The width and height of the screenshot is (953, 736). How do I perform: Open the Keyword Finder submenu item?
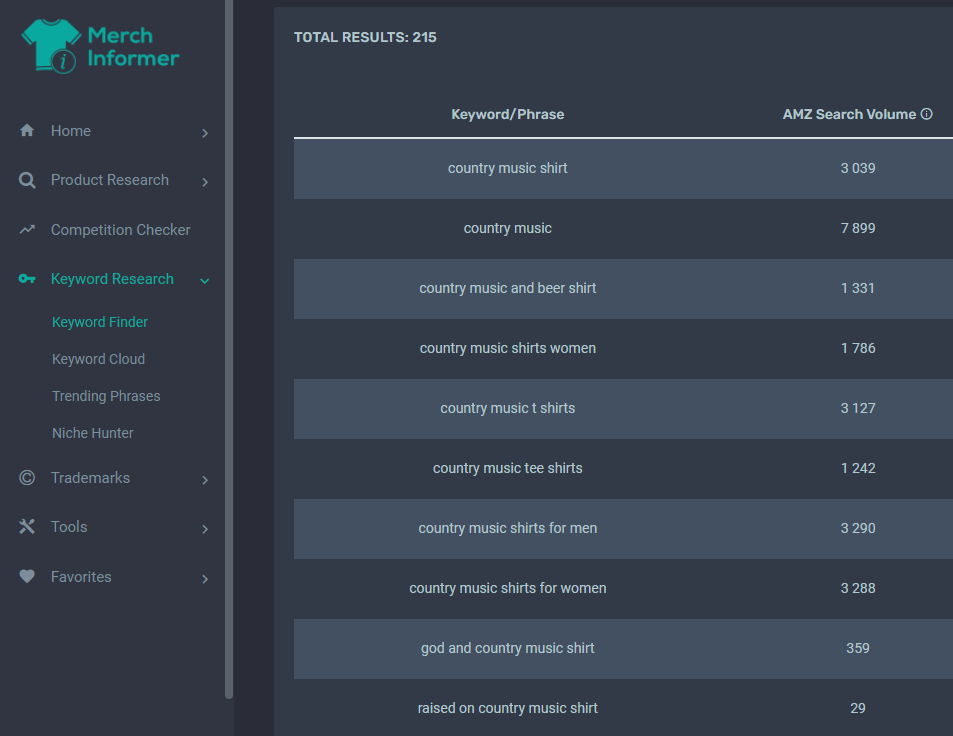coord(100,322)
